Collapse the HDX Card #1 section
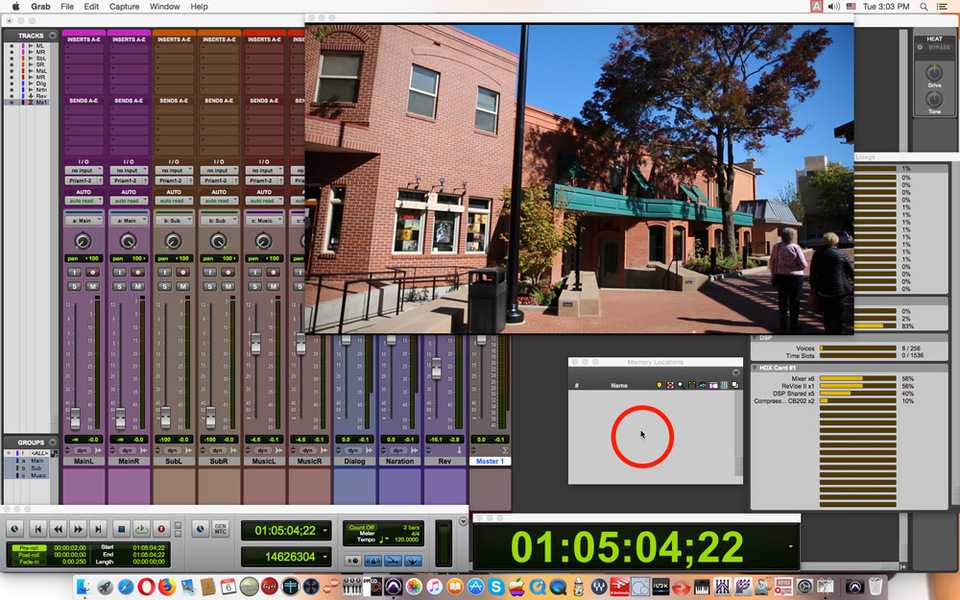Image resolution: width=960 pixels, height=600 pixels. pyautogui.click(x=756, y=368)
